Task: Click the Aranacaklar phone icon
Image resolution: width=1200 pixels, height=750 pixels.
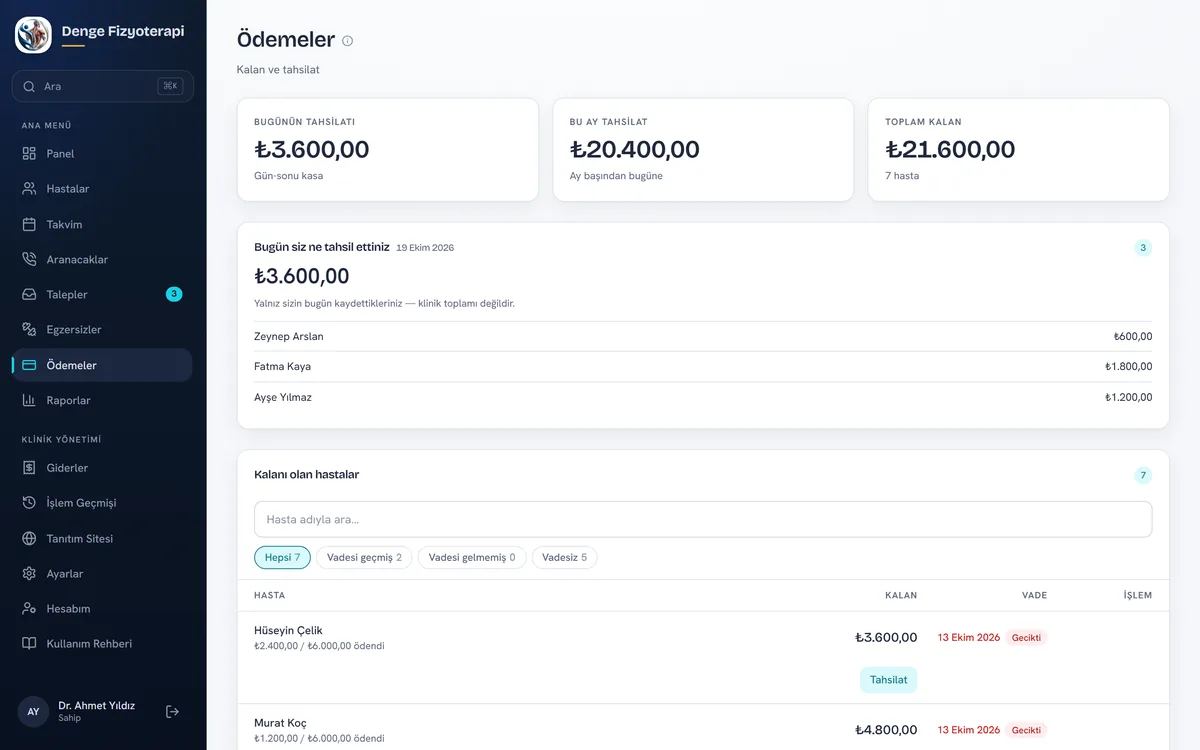Action: pyautogui.click(x=29, y=259)
